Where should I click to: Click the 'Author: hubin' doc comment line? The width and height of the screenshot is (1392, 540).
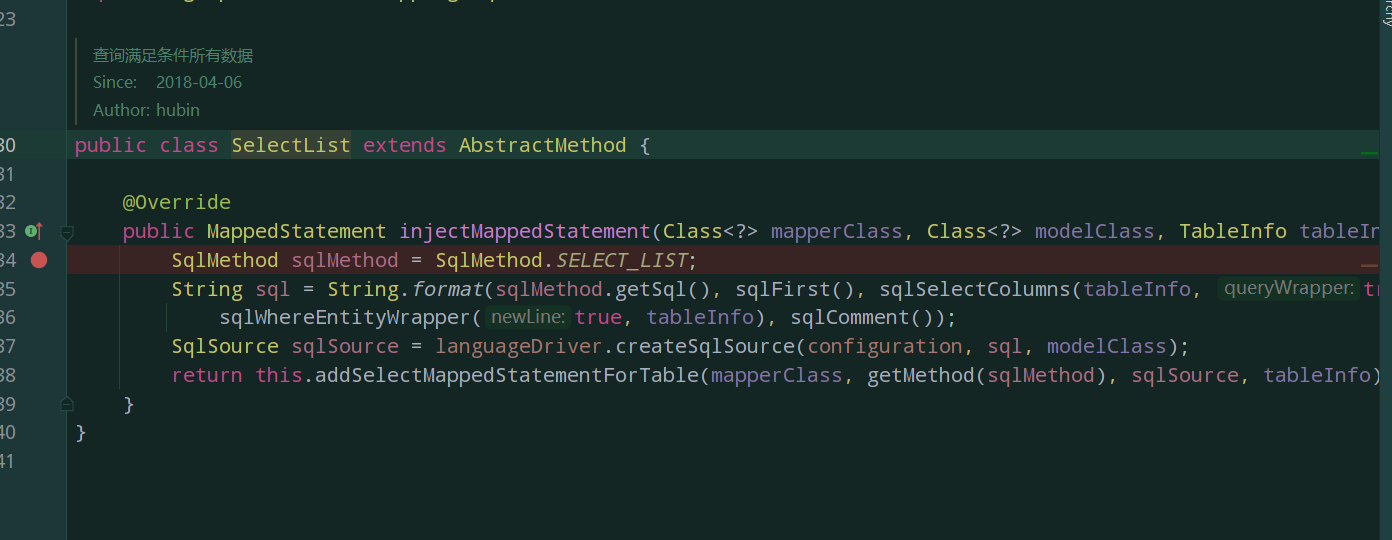[x=146, y=110]
